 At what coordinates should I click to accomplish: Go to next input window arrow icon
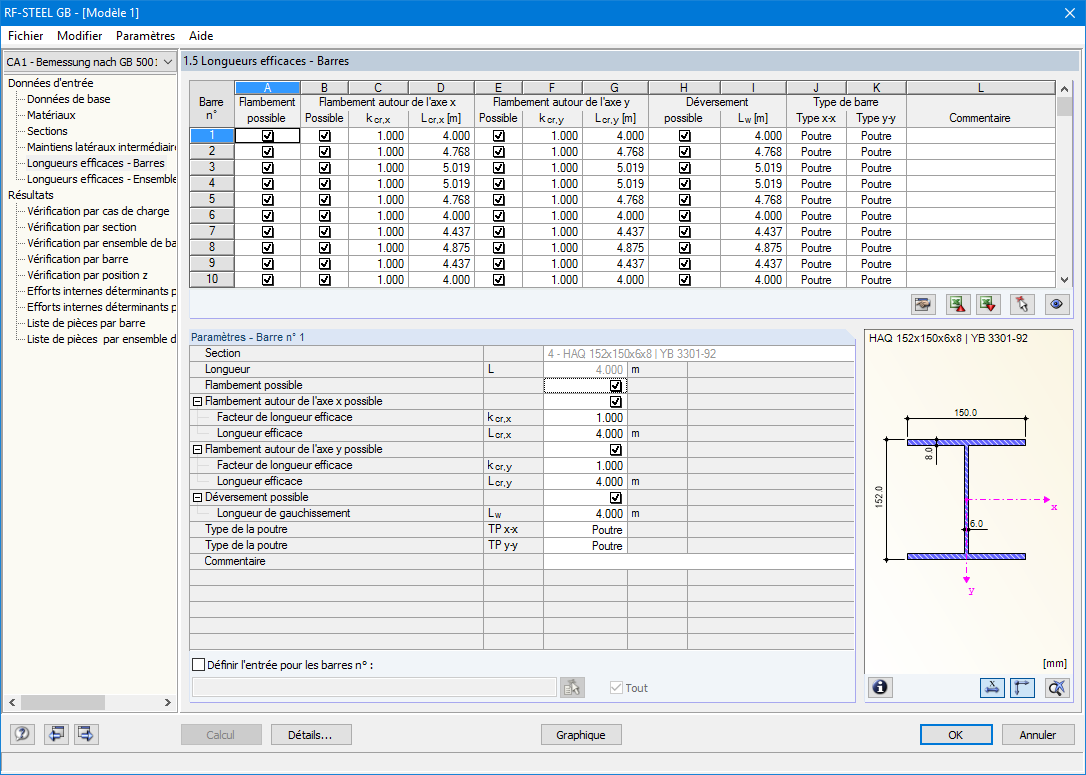point(86,733)
